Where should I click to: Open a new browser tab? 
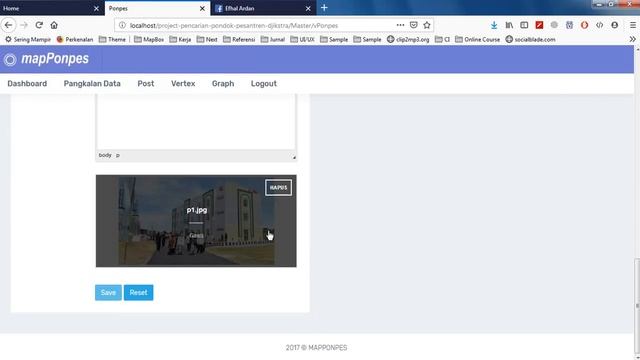(324, 8)
